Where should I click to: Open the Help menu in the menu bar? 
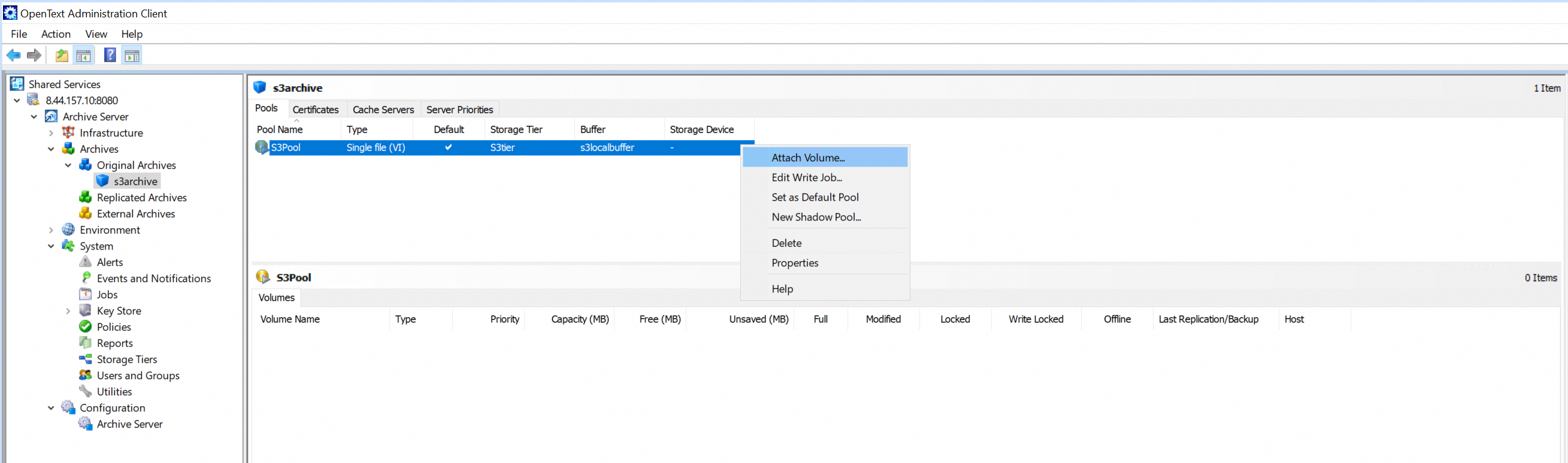[x=132, y=34]
